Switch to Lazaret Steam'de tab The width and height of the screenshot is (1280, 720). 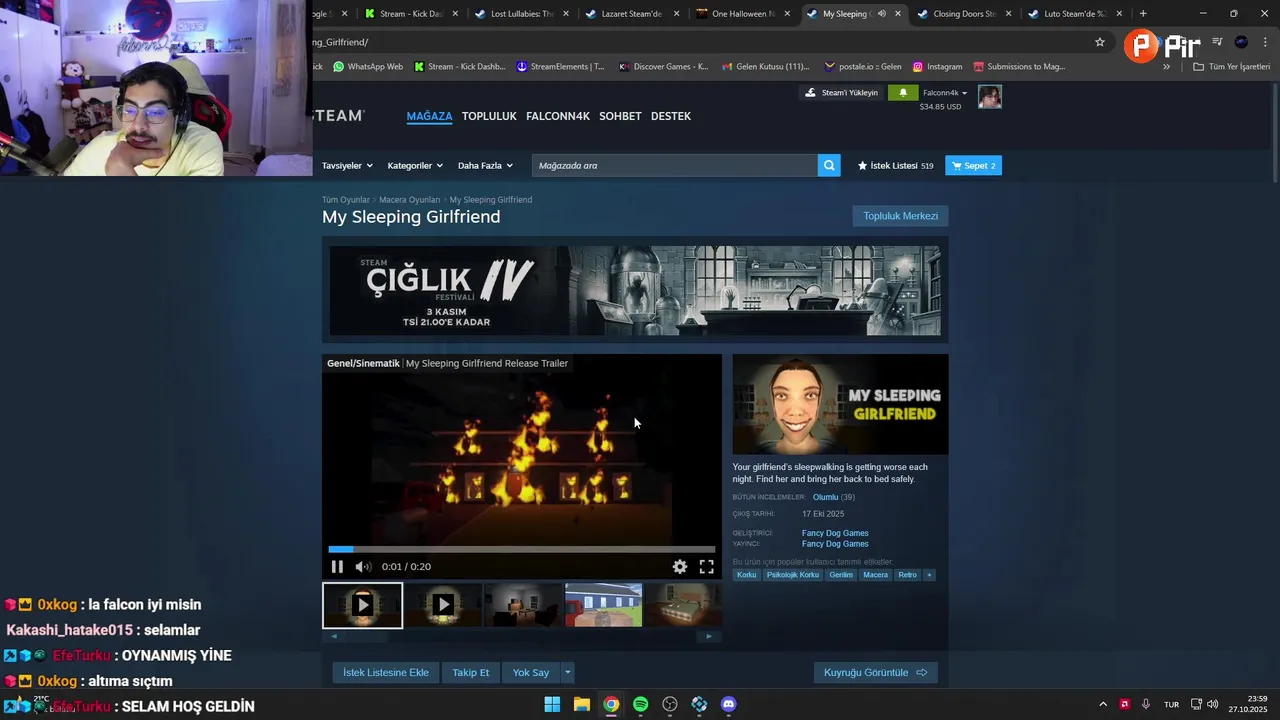pos(633,14)
